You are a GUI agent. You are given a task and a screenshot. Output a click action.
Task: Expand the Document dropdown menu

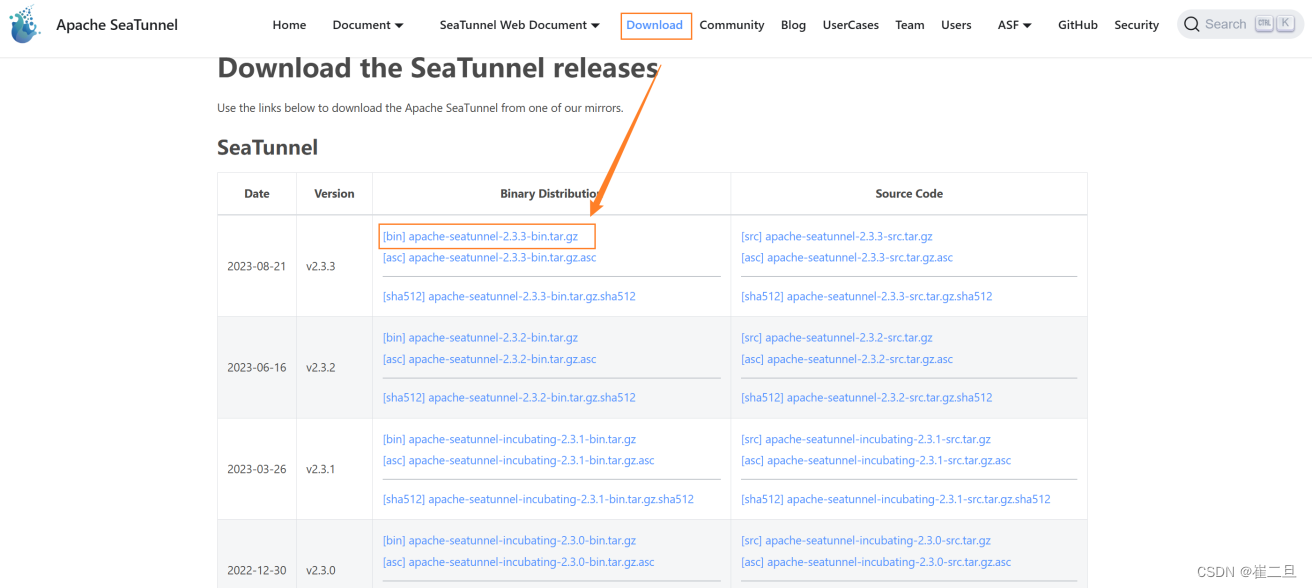click(x=368, y=25)
